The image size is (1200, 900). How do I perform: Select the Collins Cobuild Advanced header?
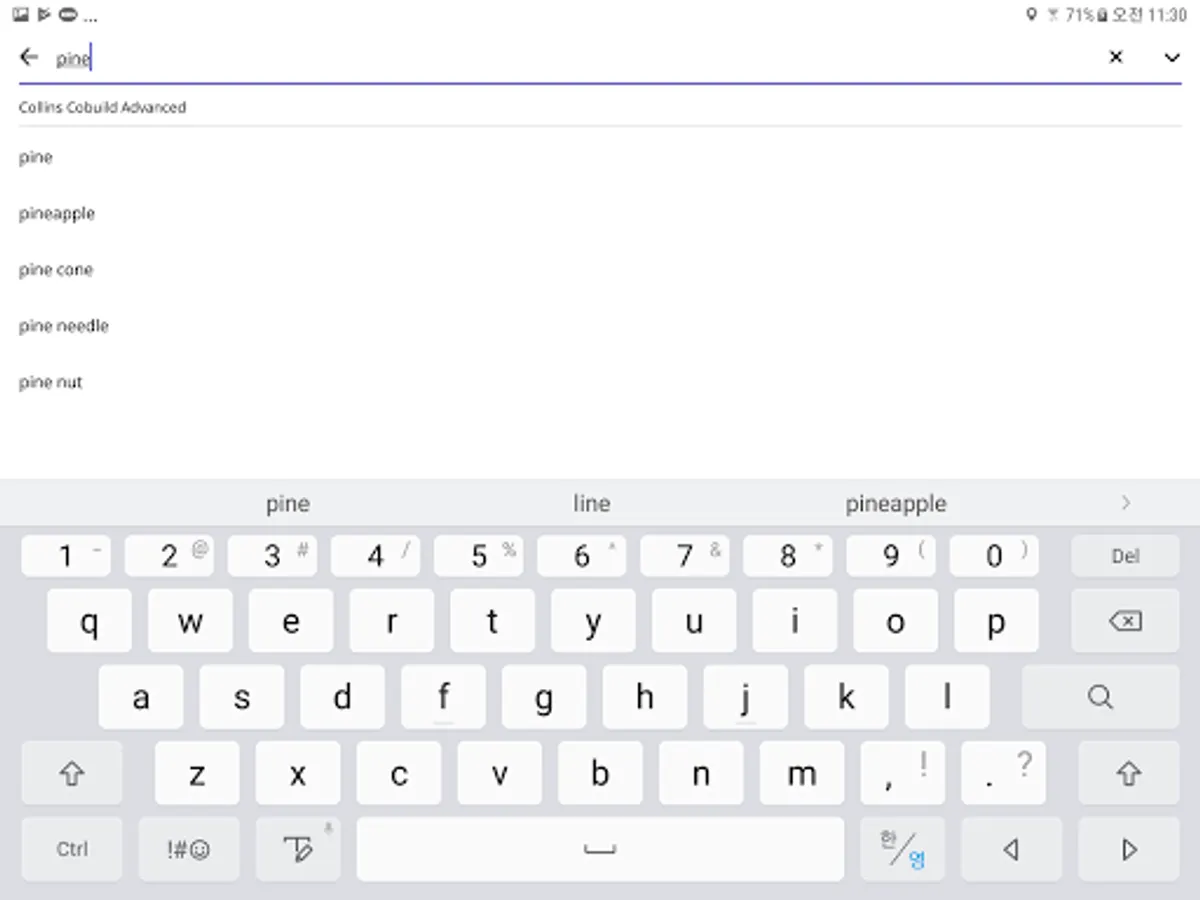[x=102, y=107]
